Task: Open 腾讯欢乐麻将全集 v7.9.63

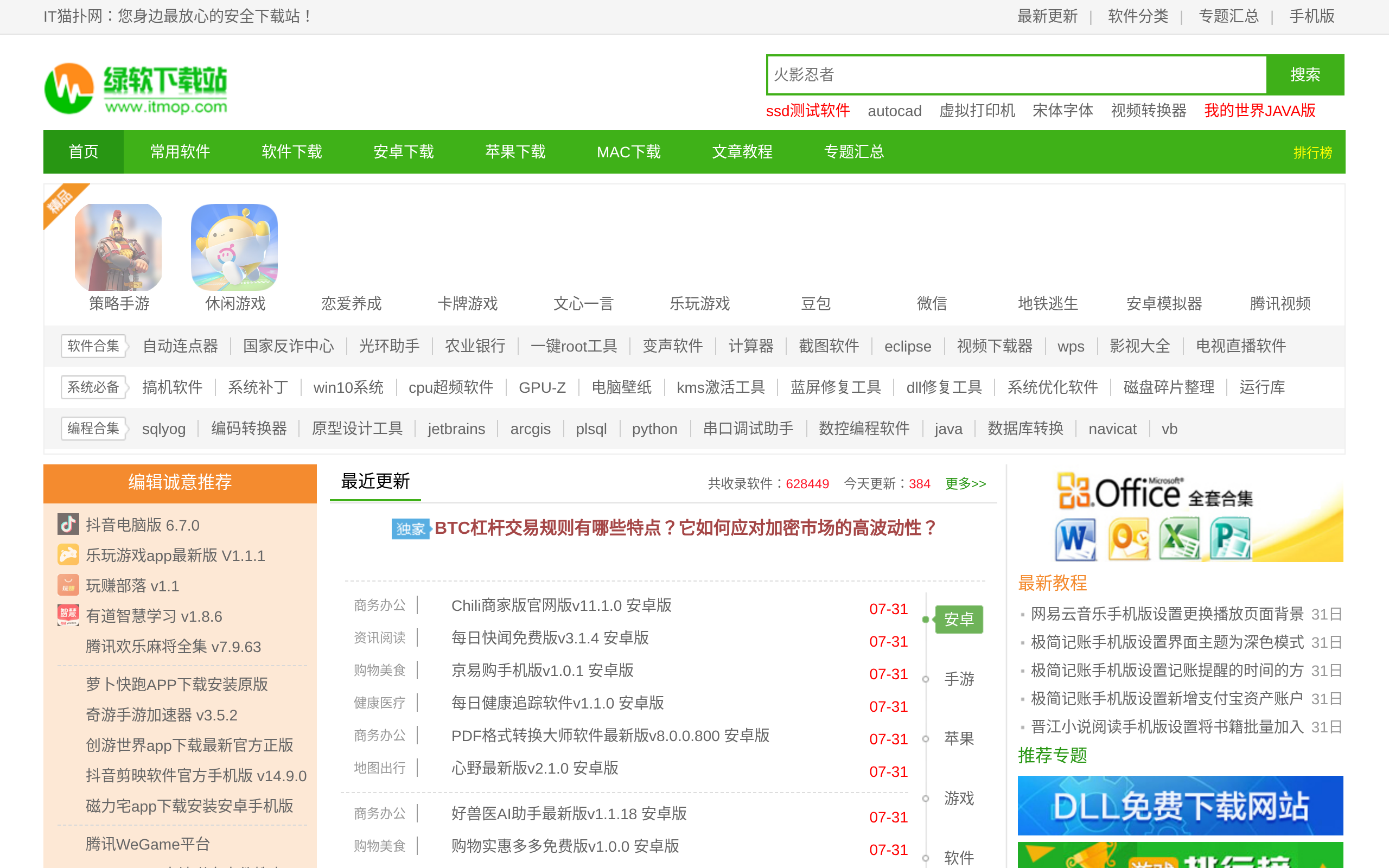Action: 173,647
